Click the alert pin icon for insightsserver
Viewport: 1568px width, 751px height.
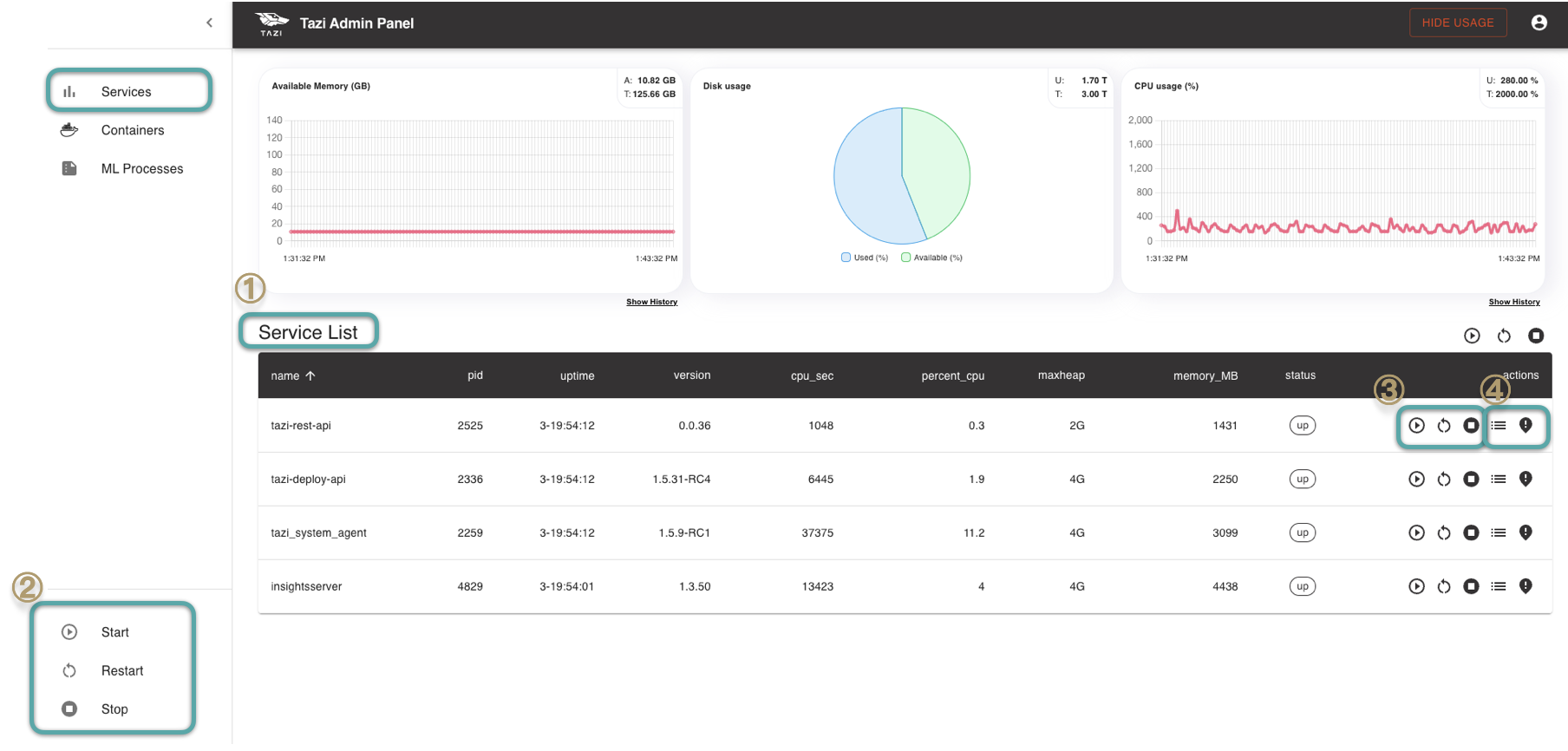pyautogui.click(x=1526, y=586)
